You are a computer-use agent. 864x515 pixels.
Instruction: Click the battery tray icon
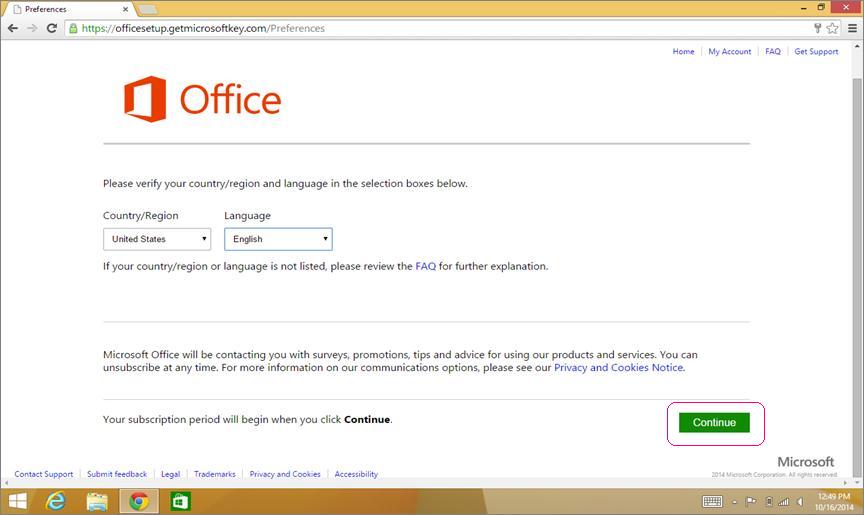pos(769,502)
